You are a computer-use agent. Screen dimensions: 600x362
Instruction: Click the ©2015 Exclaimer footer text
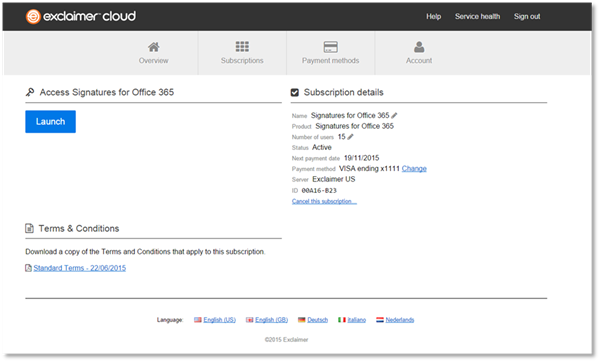click(286, 339)
